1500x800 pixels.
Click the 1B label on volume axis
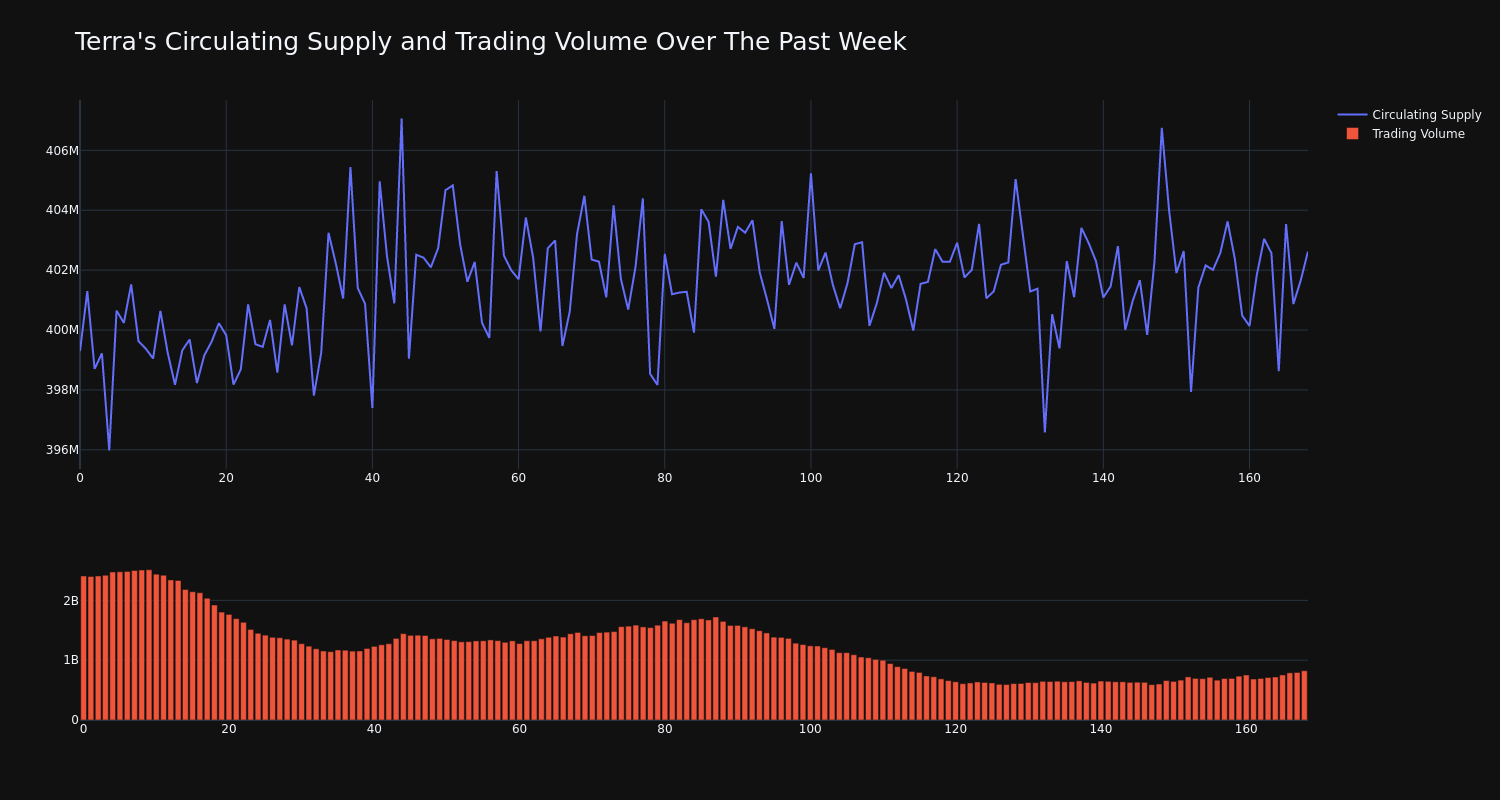coord(71,660)
